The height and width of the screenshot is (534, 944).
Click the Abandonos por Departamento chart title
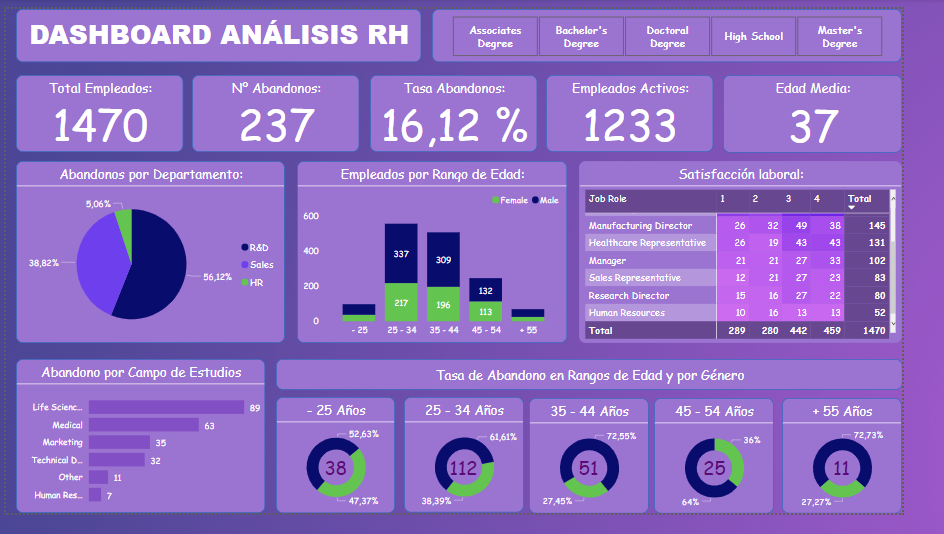coord(151,175)
